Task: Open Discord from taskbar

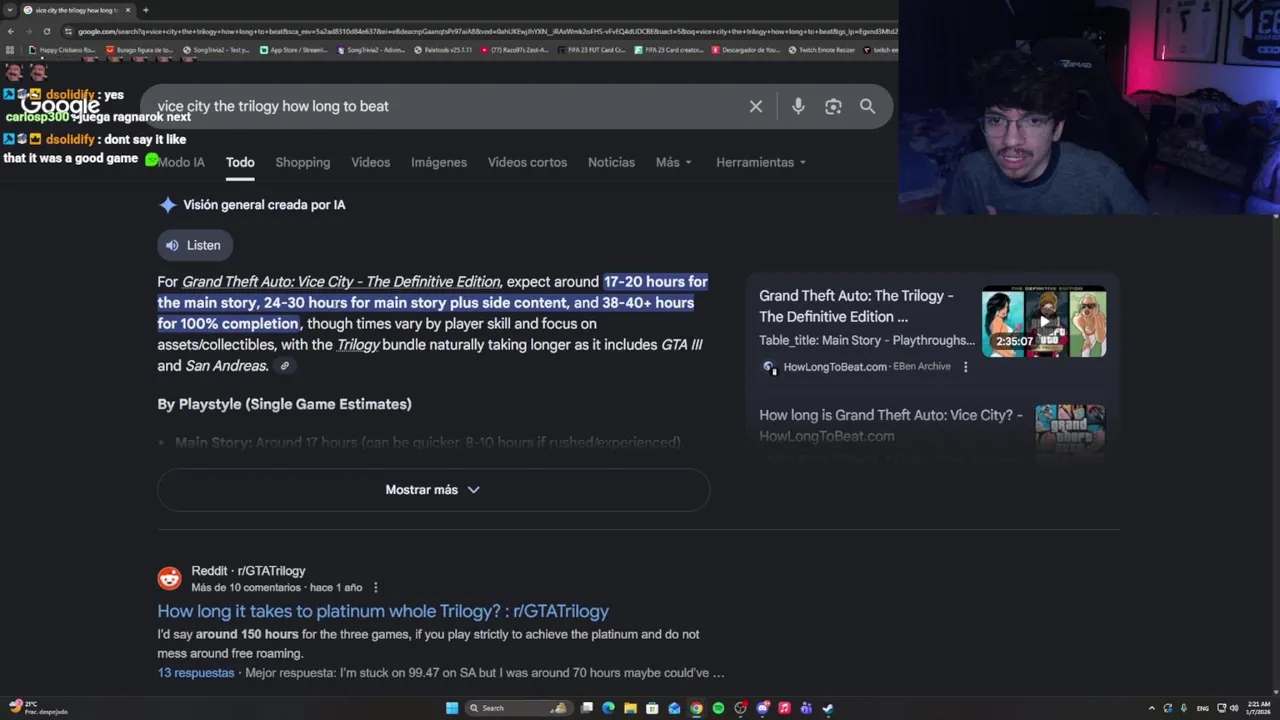Action: [762, 708]
